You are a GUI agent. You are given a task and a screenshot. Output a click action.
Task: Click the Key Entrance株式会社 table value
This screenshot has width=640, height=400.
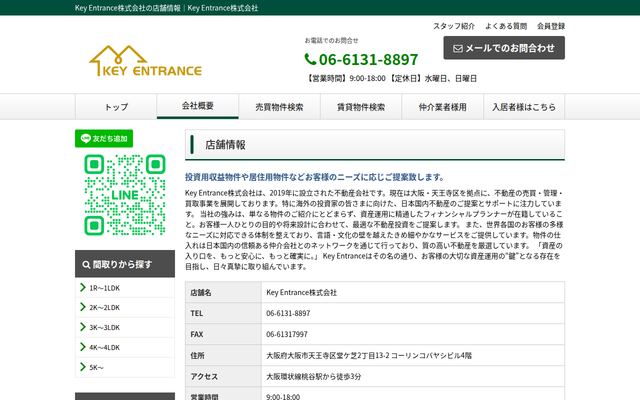click(302, 293)
